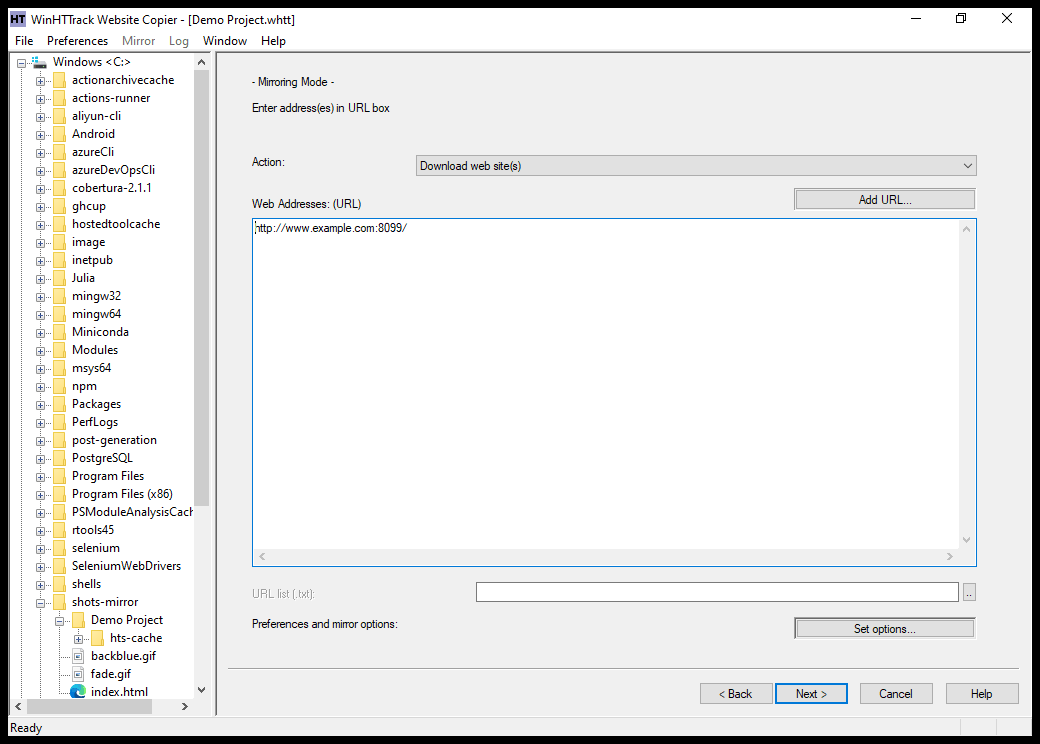The height and width of the screenshot is (744, 1040).
Task: Click the Packages folder icon
Action: coord(60,404)
